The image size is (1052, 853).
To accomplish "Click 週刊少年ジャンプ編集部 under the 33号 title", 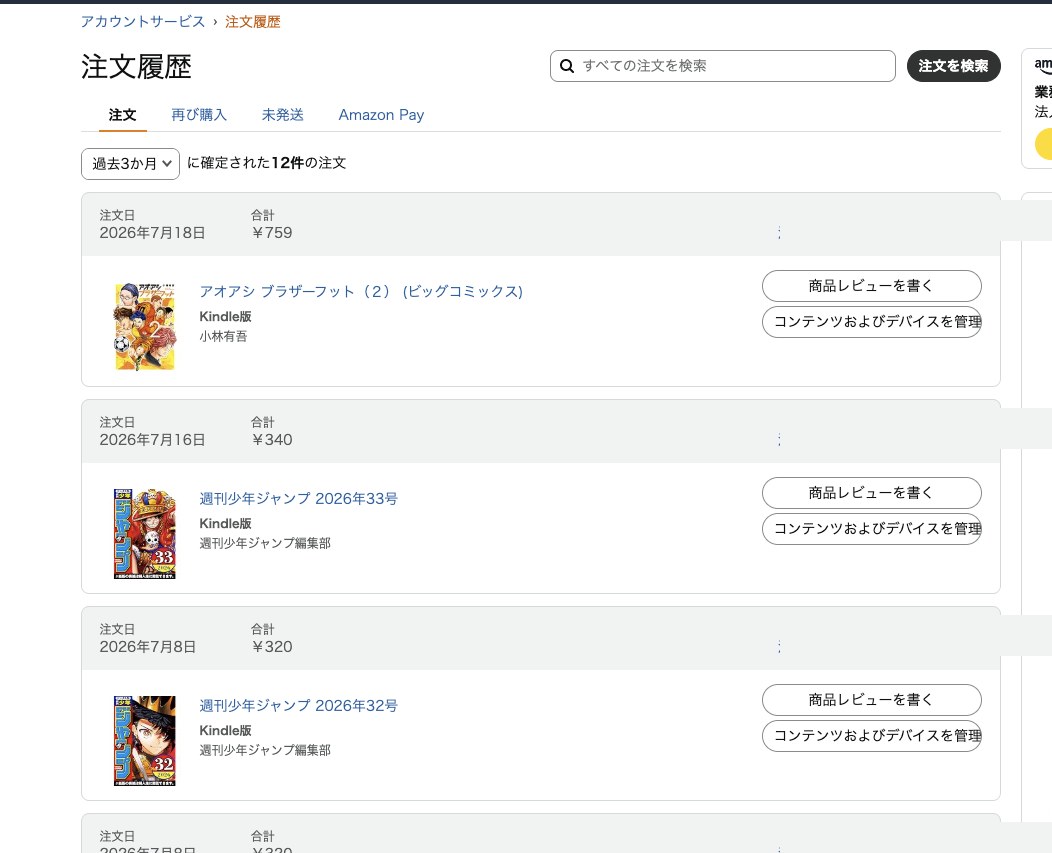I will point(265,543).
